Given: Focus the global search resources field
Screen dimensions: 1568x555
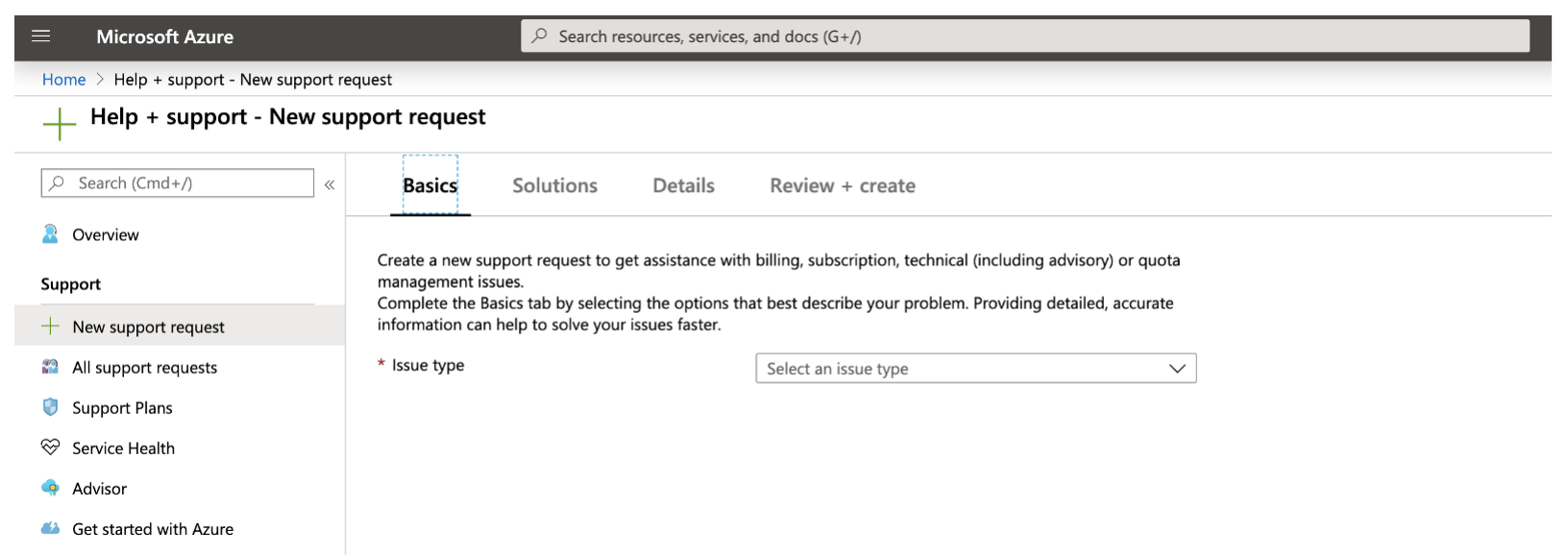Looking at the screenshot, I should tap(1024, 36).
